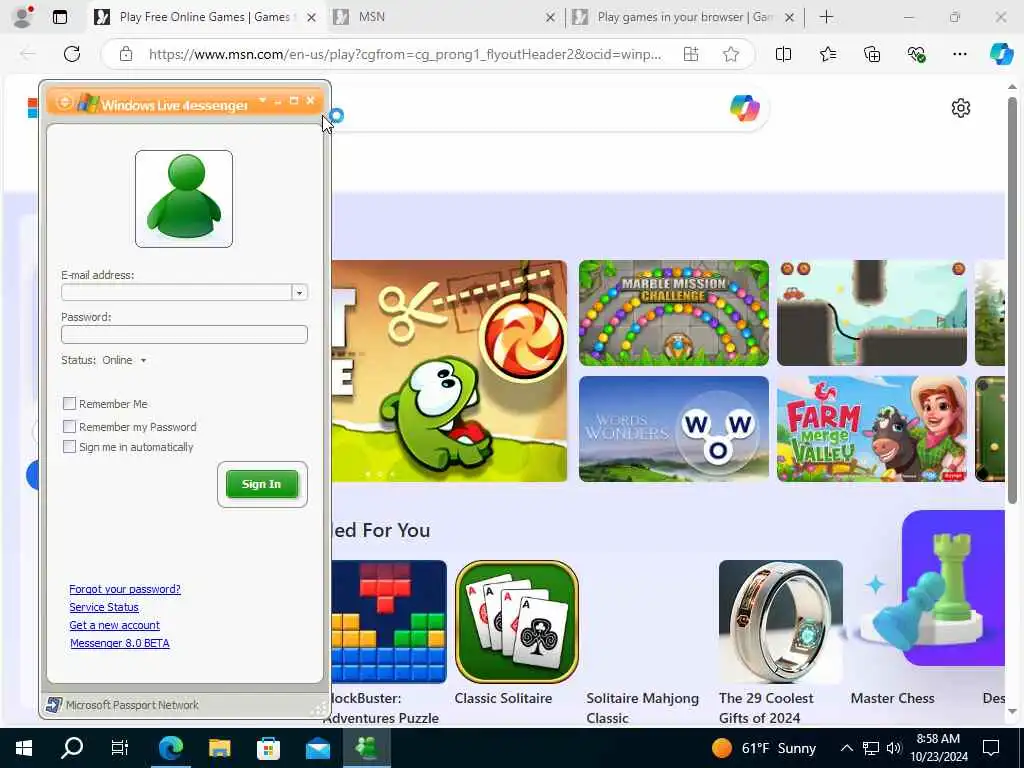Toggle split screen in Edge toolbar

[x=783, y=54]
